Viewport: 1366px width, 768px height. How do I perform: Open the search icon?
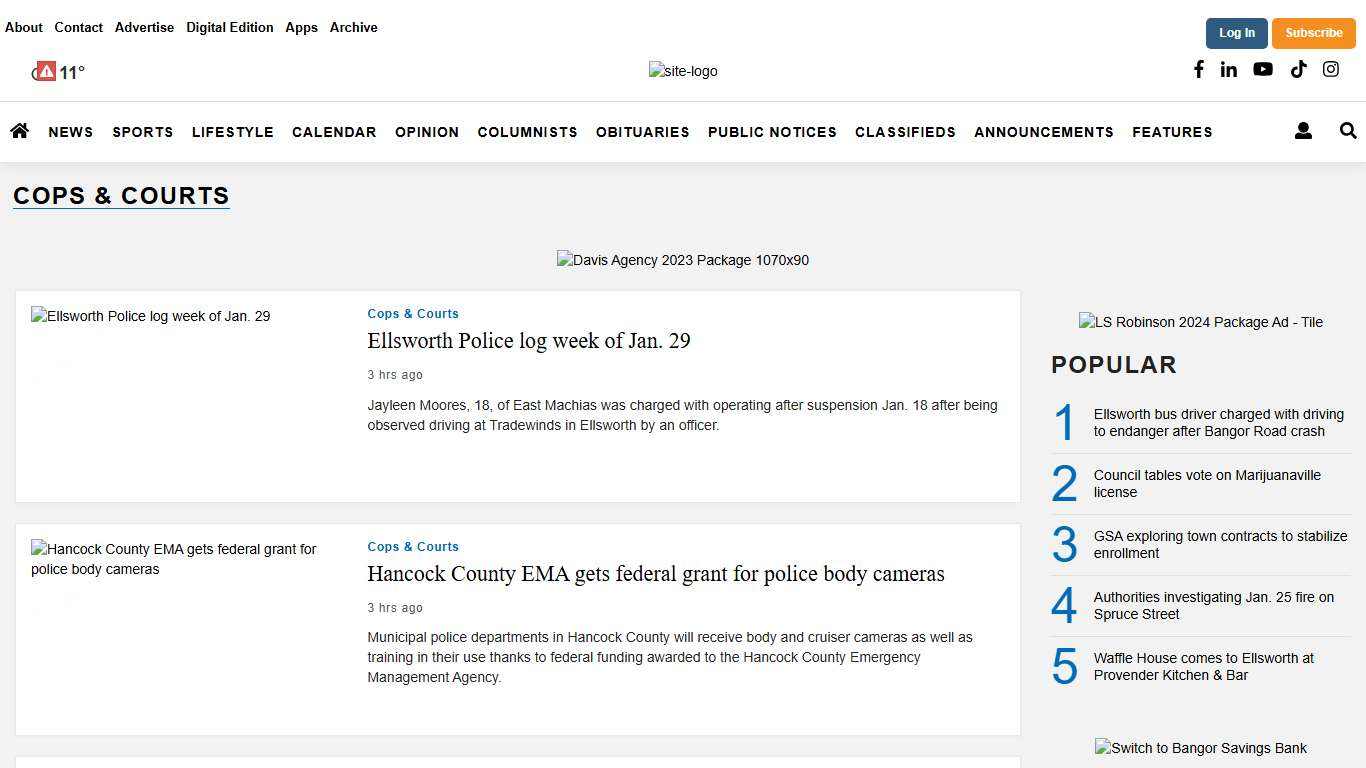click(x=1348, y=131)
